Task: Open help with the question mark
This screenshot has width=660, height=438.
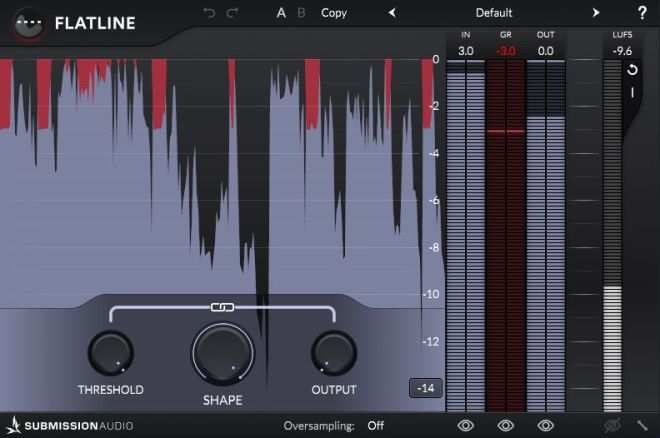Action: [642, 13]
